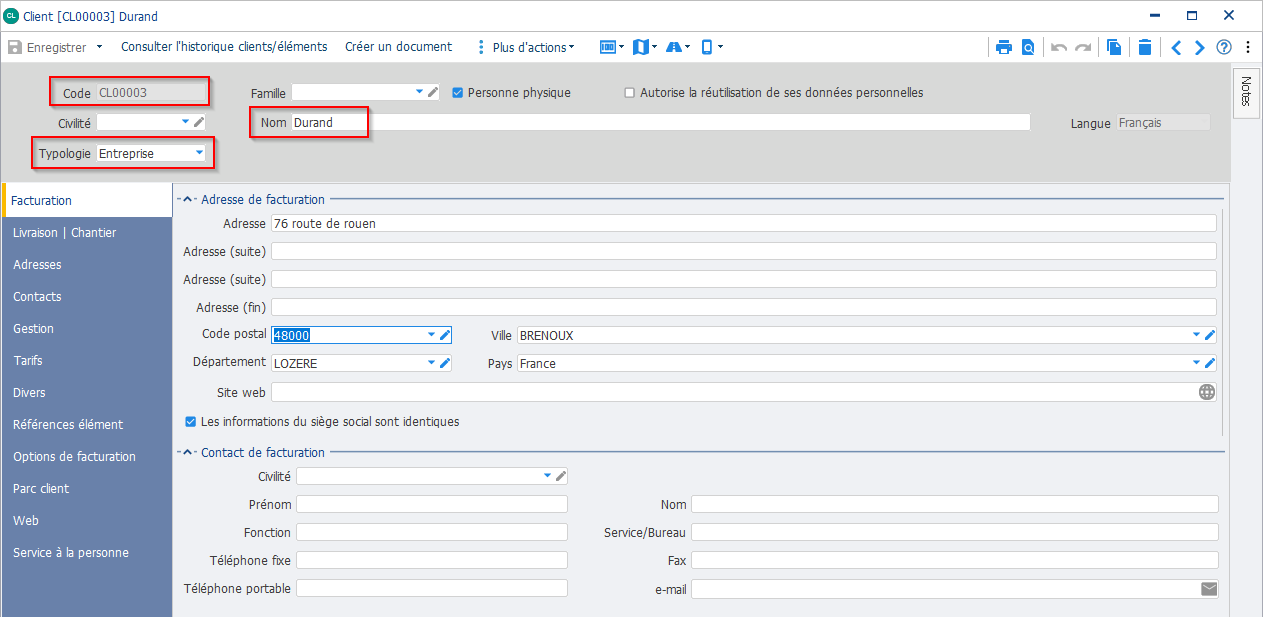This screenshot has height=617, width=1263.
Task: Select the Gestion tab
Action: click(87, 328)
